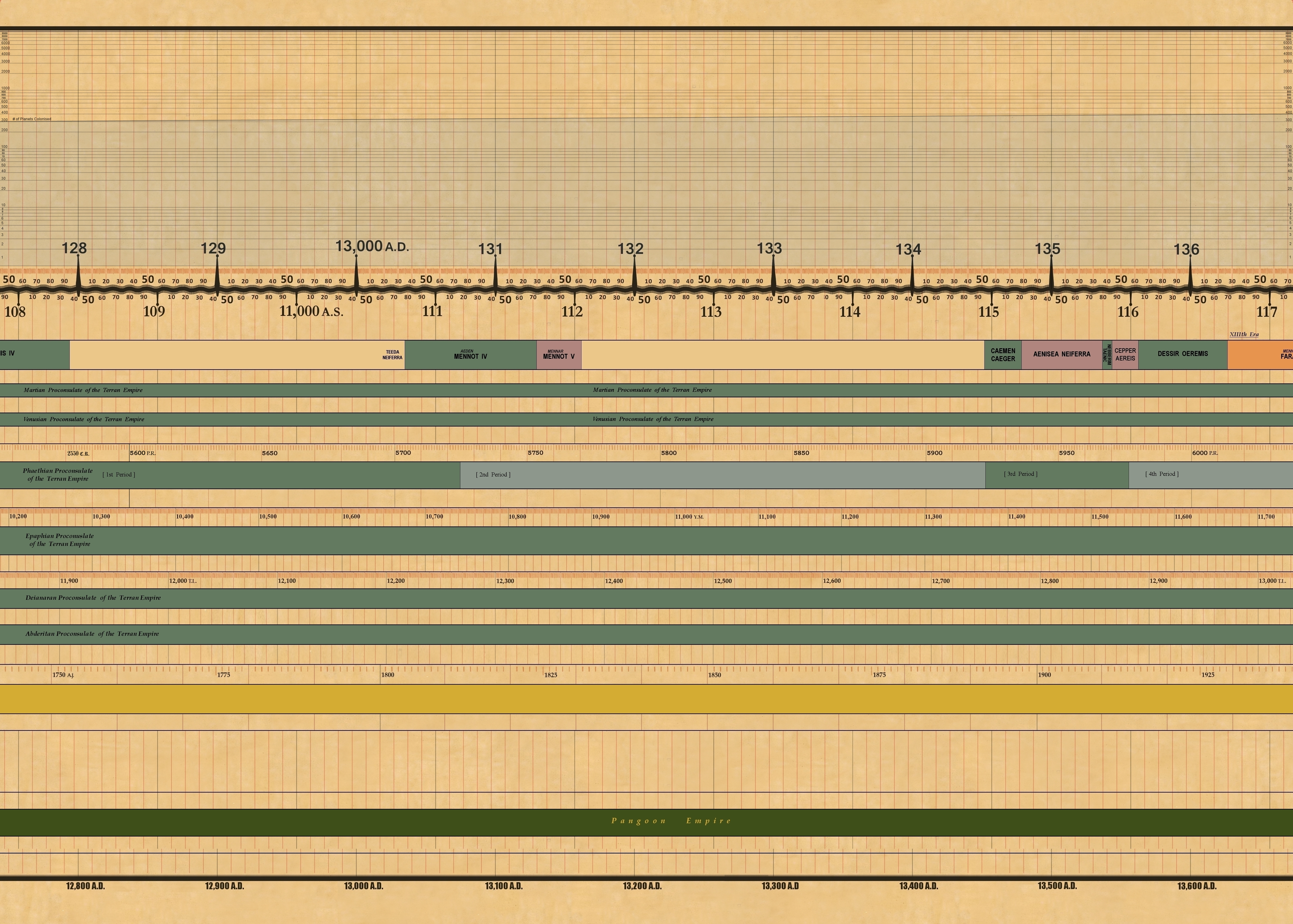Click the 116 lower ruler marker
The image size is (1293, 924).
click(x=1128, y=312)
